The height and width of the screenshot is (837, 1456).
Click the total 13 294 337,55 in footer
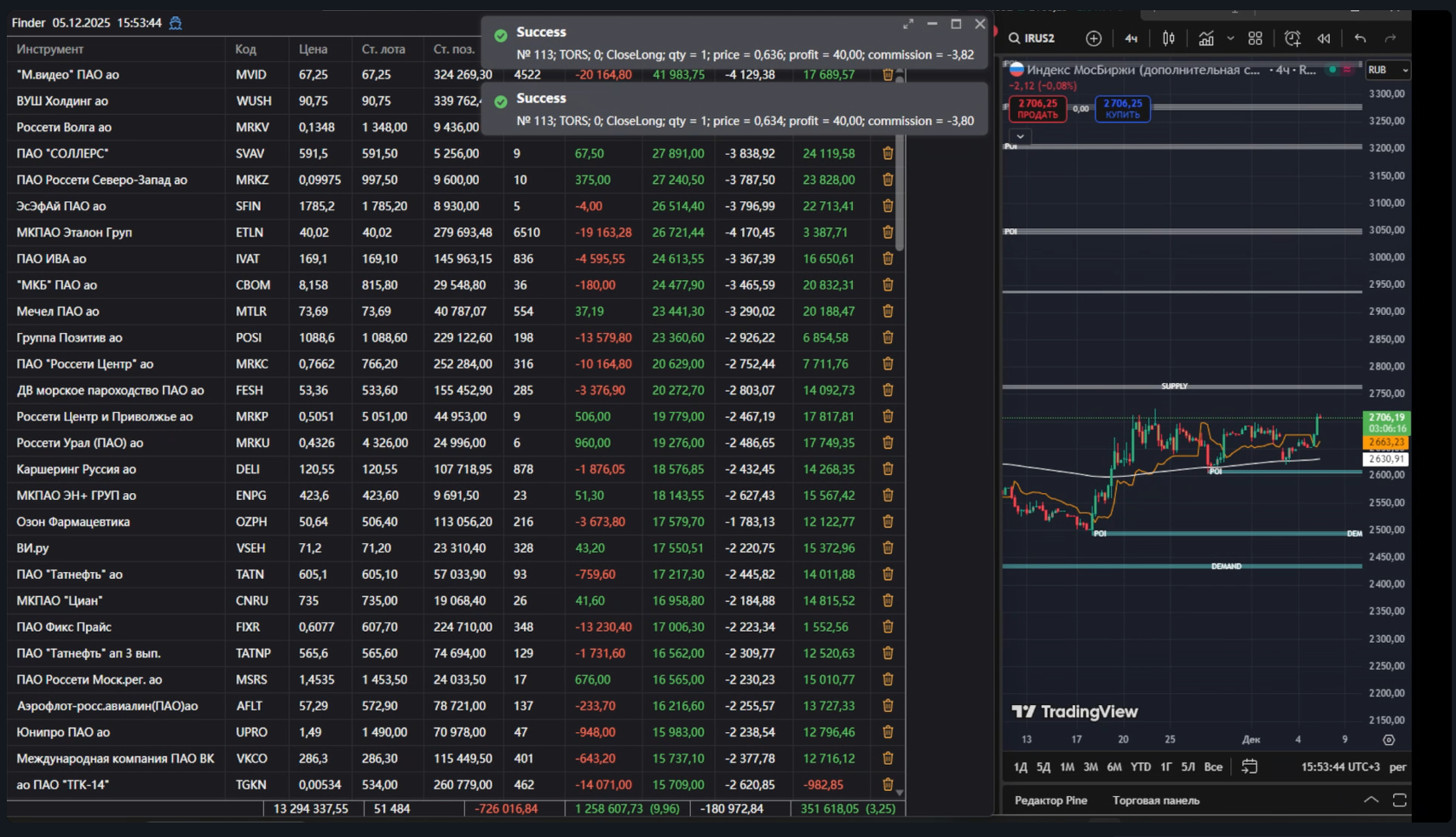(311, 809)
